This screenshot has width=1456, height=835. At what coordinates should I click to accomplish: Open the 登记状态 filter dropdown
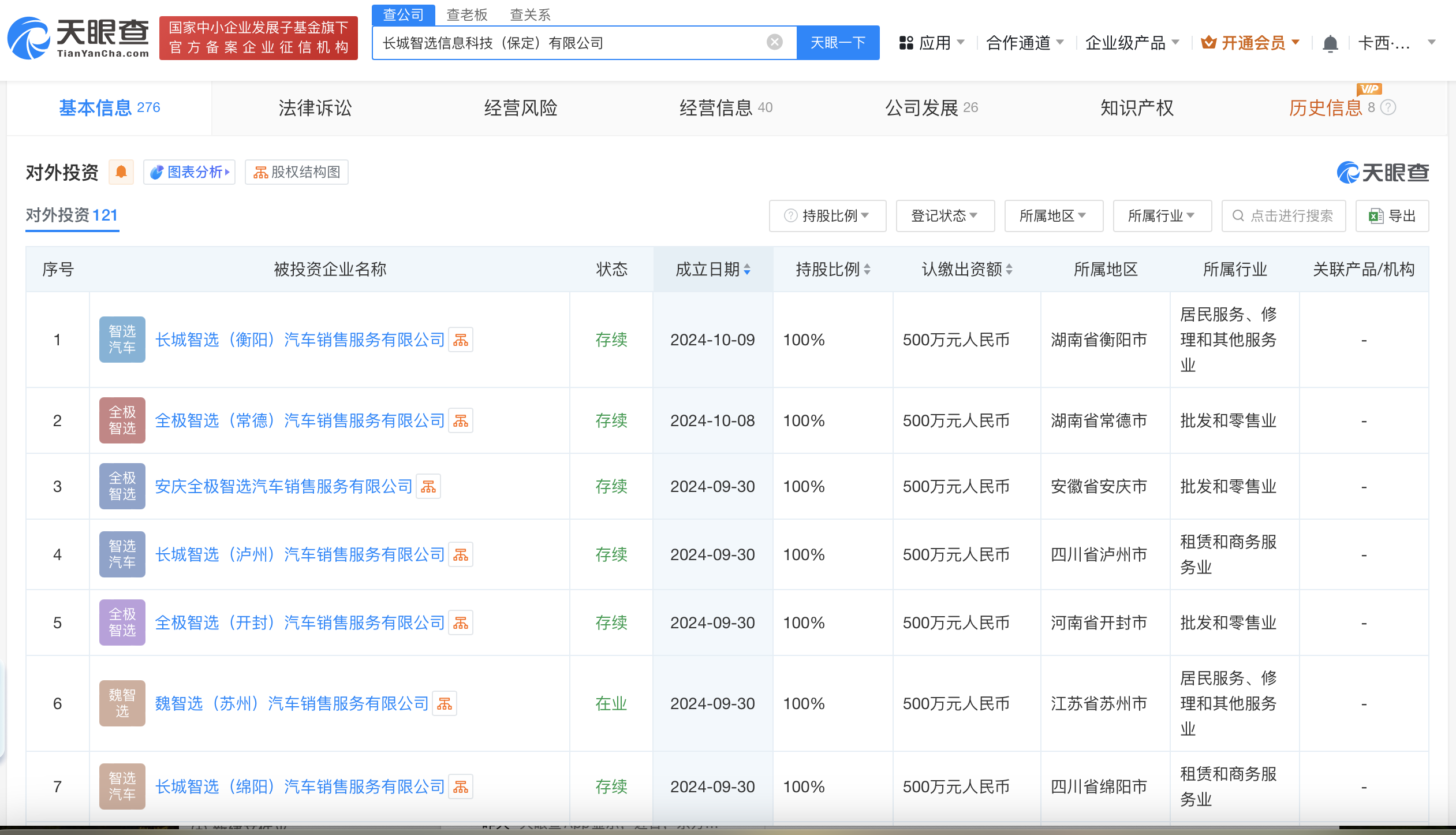(x=945, y=216)
